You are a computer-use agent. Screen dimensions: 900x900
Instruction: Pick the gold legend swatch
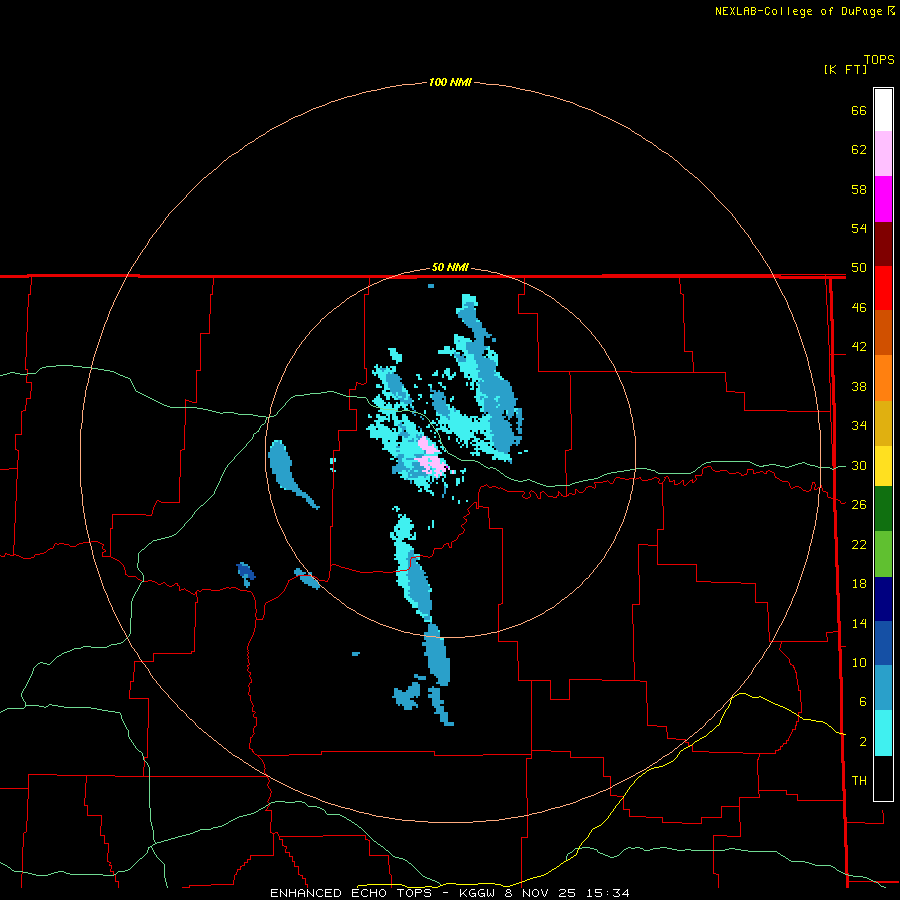point(883,424)
